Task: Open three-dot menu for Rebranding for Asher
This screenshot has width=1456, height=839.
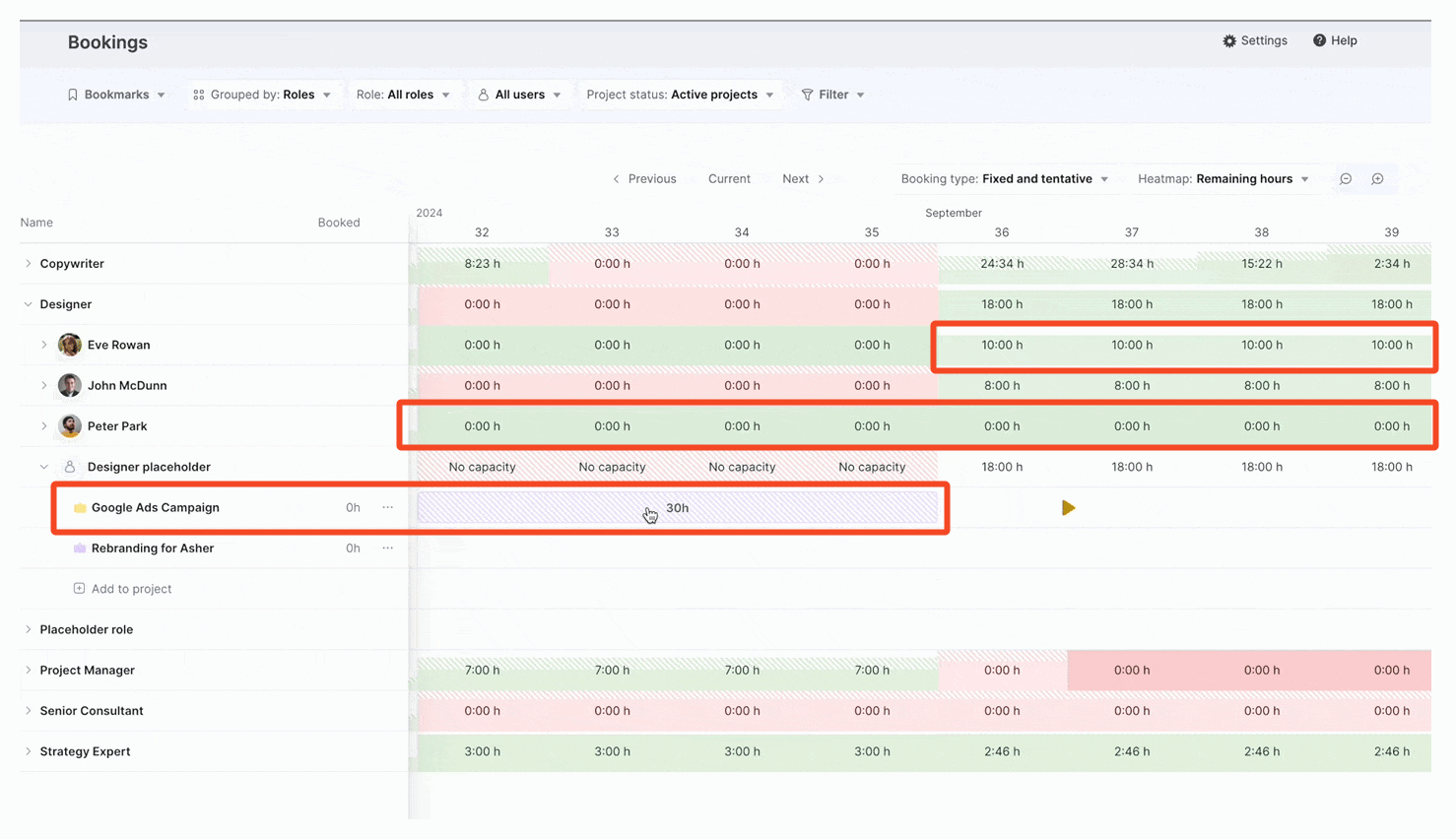Action: [388, 549]
